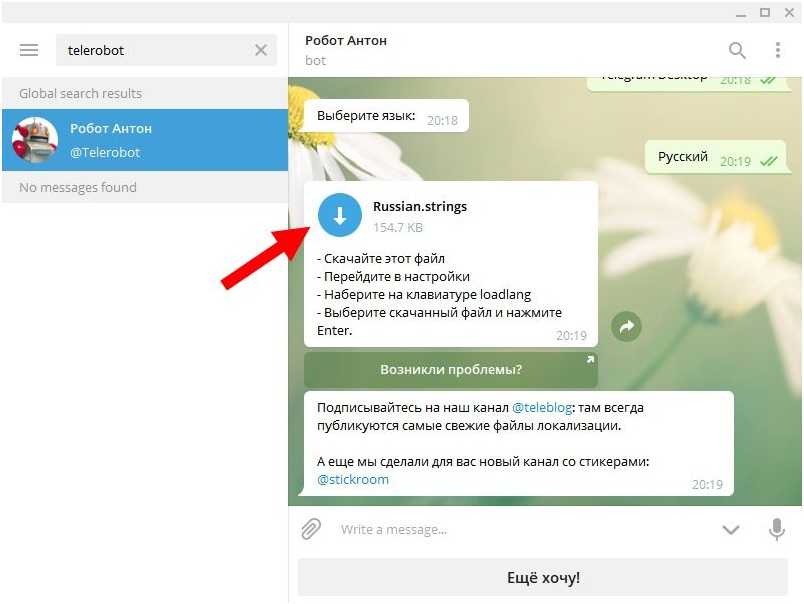Open the @teleblog channel link
Screen dimensions: 804x604
coord(542,408)
